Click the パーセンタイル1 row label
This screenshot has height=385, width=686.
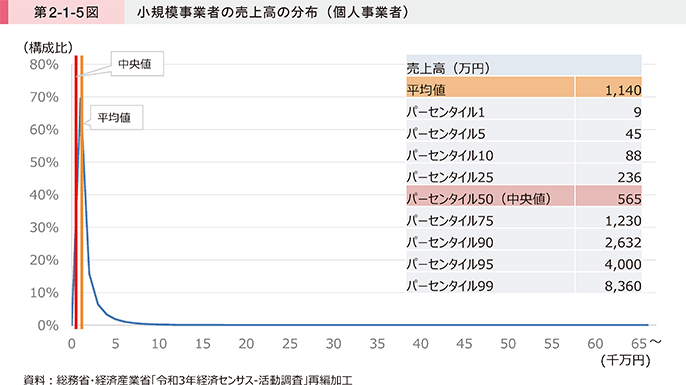446,112
